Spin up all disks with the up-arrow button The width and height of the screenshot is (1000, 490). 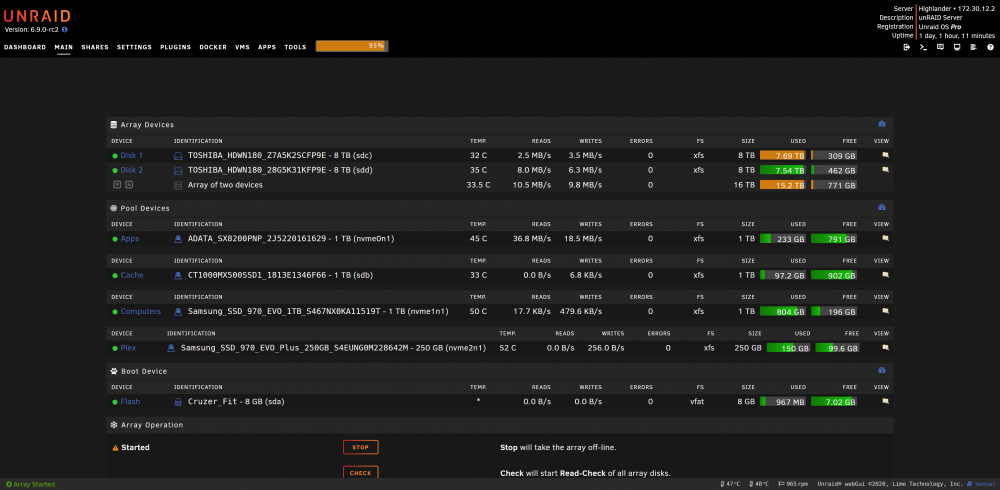[x=129, y=185]
